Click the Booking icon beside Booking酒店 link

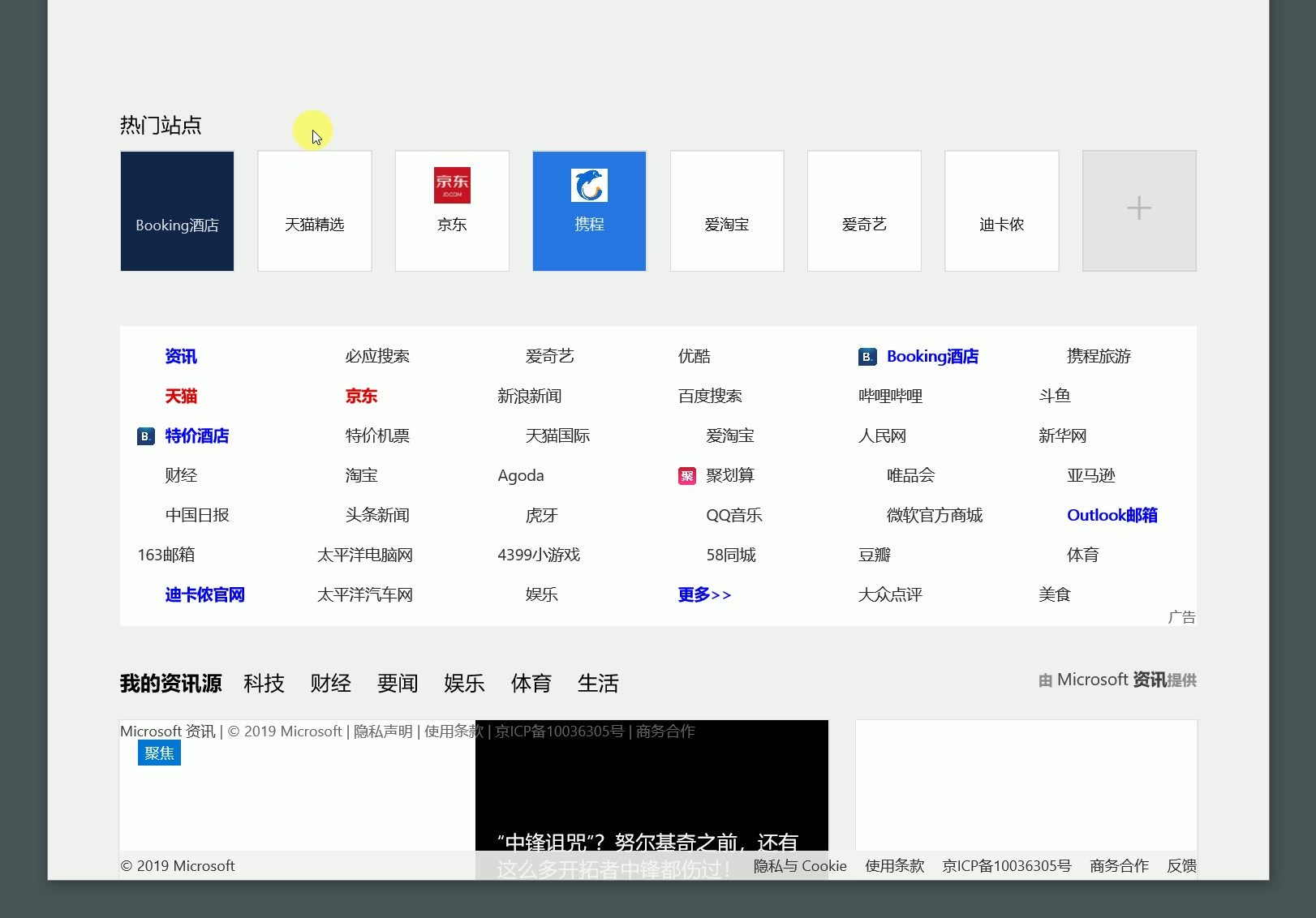click(x=867, y=357)
